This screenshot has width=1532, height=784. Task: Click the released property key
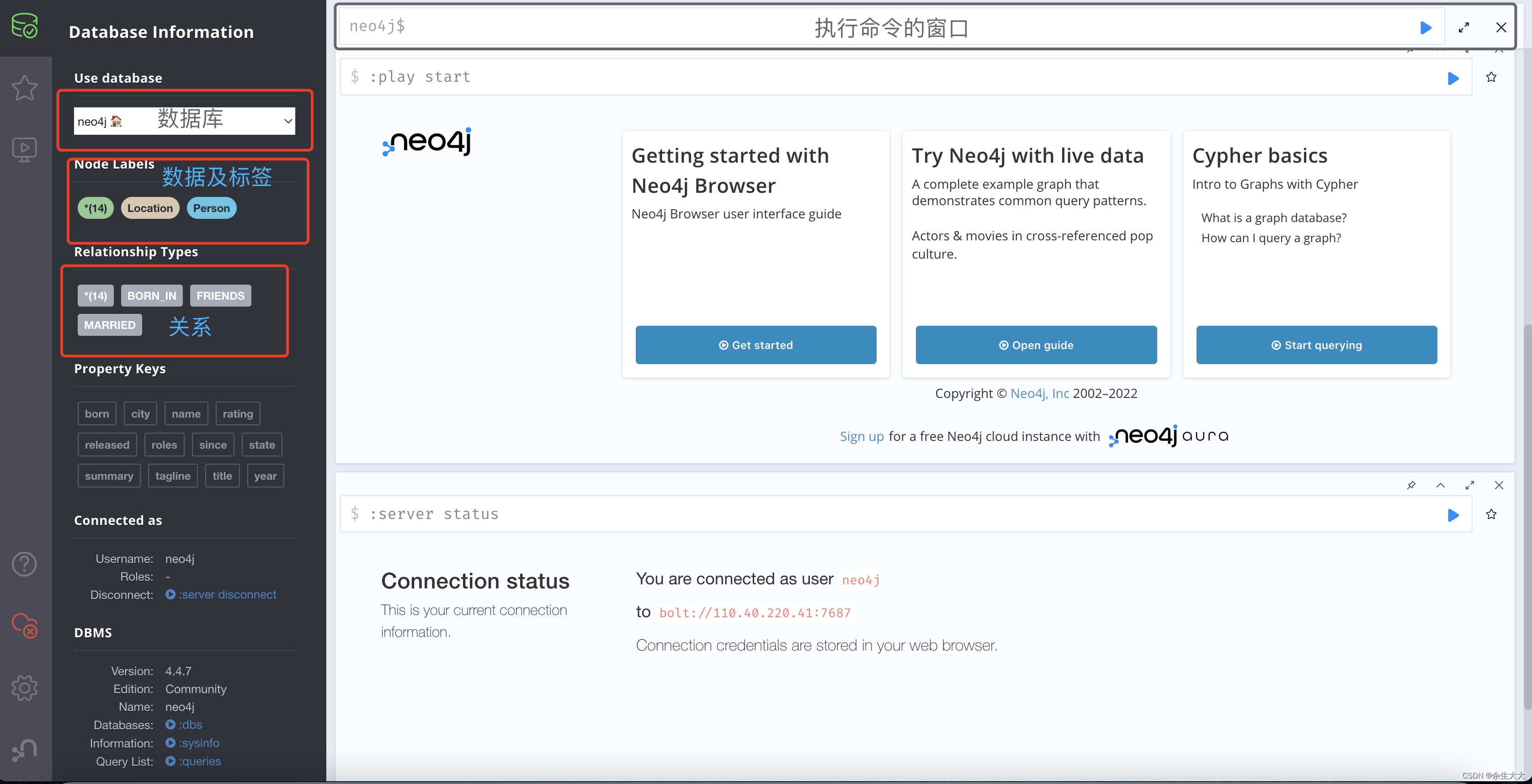[107, 445]
